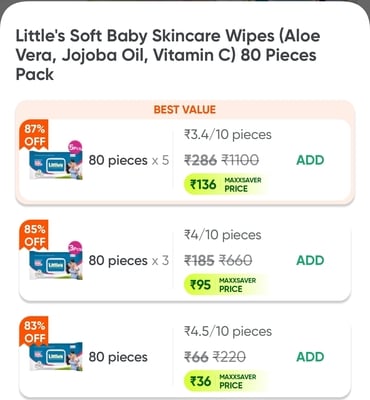Tap the pink 3 Pcs badge on thumbnail

[75, 248]
